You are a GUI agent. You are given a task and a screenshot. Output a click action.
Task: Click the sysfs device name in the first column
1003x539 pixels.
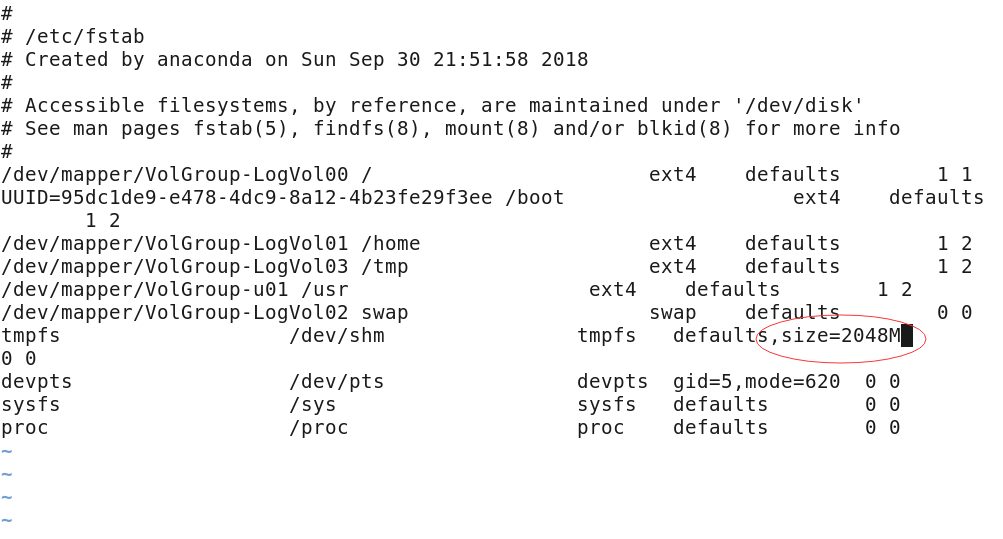click(x=31, y=405)
